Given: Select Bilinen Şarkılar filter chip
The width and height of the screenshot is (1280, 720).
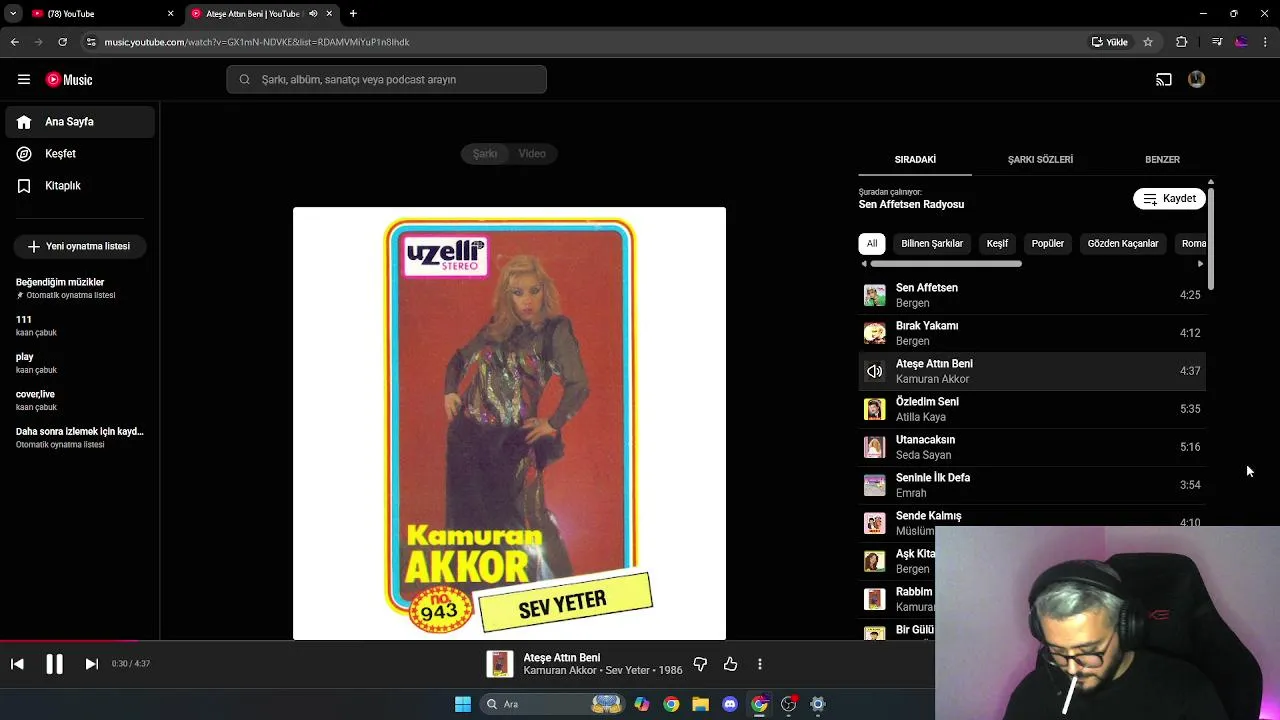Looking at the screenshot, I should click(932, 244).
